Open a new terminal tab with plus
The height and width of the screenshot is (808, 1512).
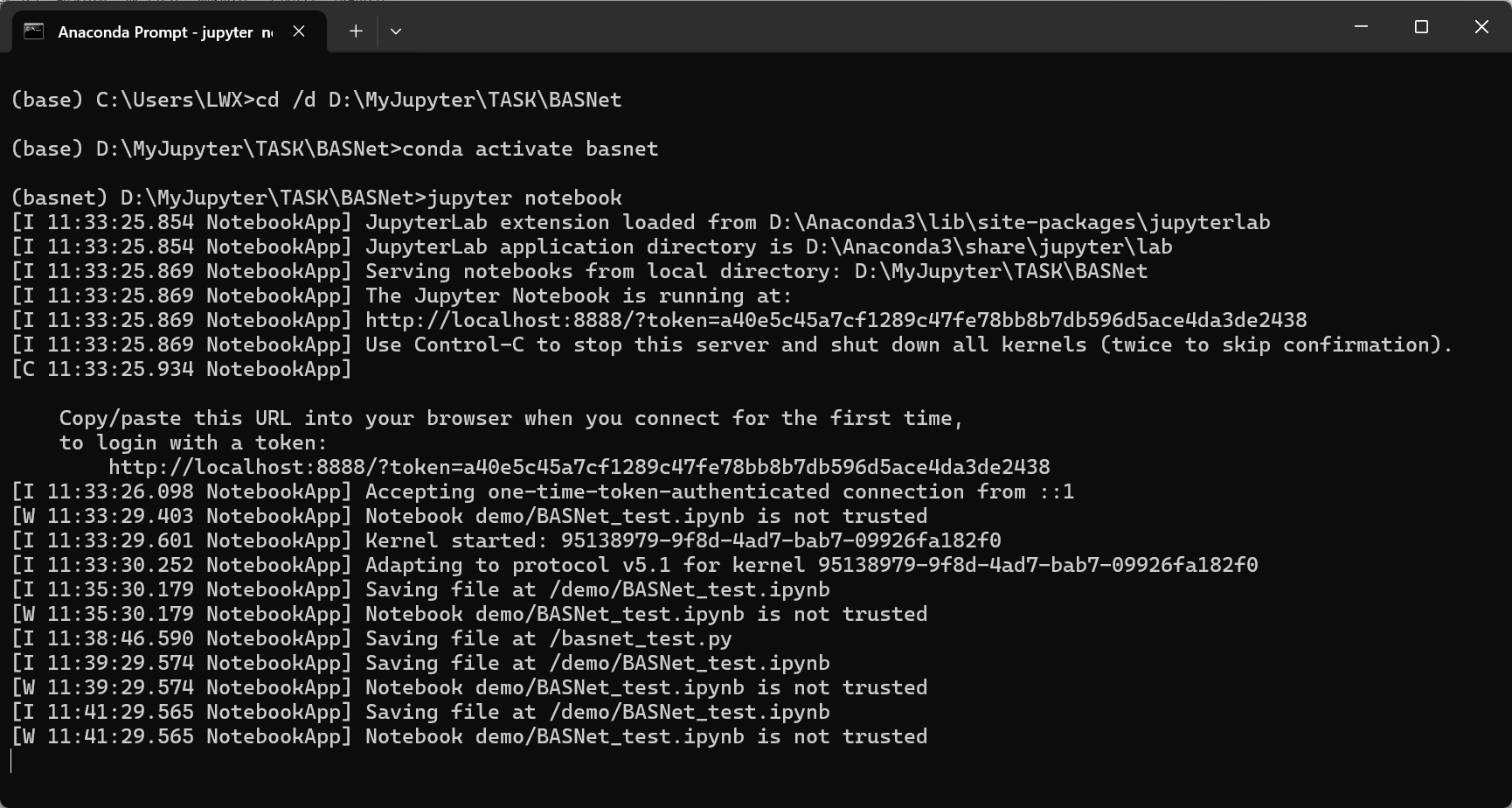356,31
